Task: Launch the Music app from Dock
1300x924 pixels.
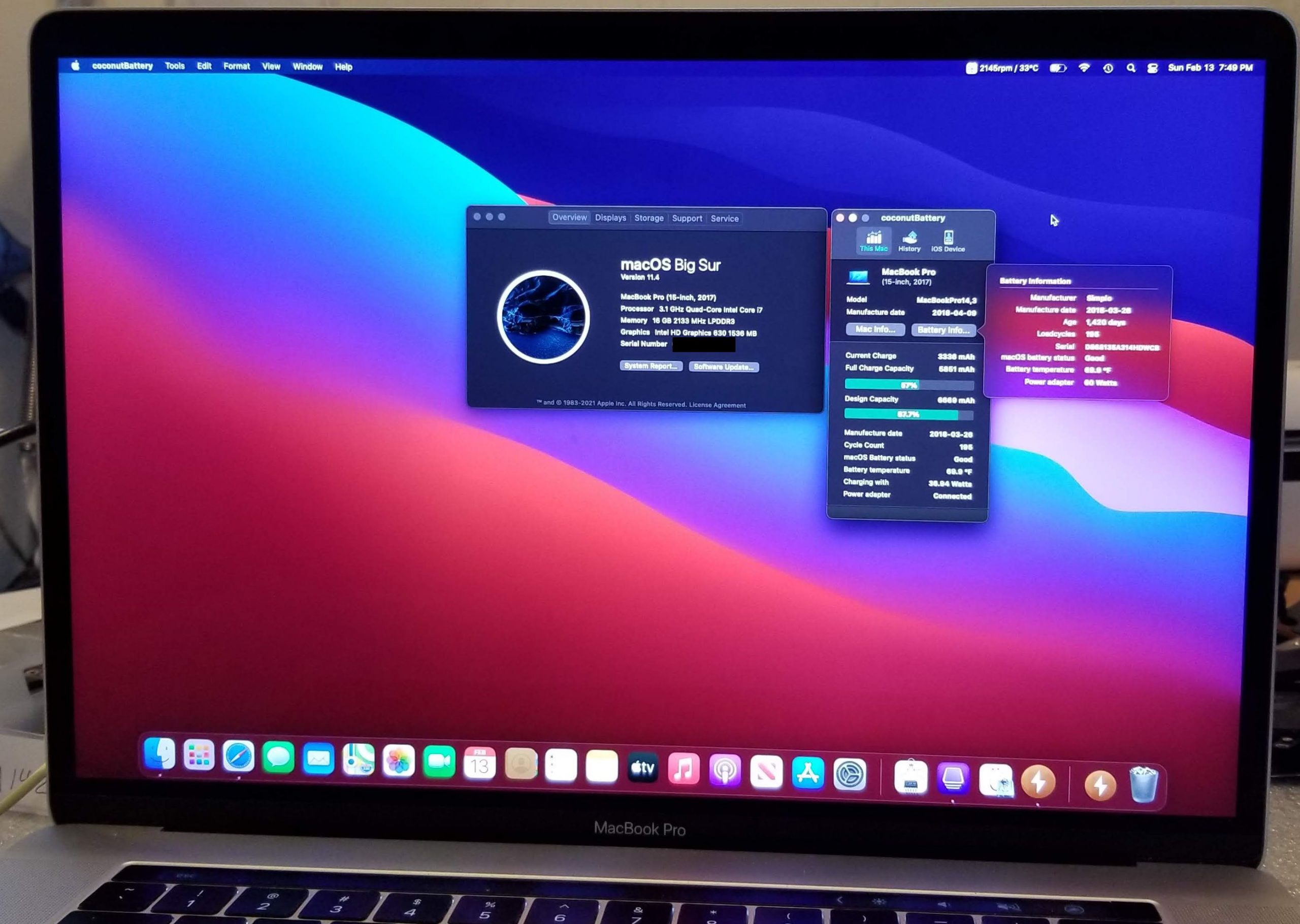Action: (684, 769)
